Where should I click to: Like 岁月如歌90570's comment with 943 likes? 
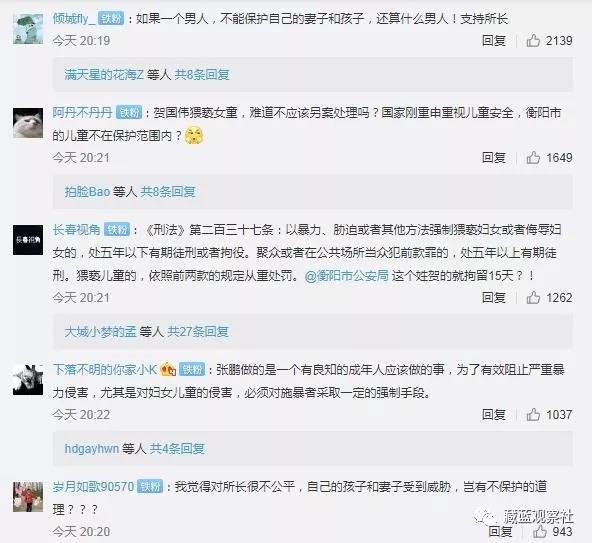[x=540, y=531]
